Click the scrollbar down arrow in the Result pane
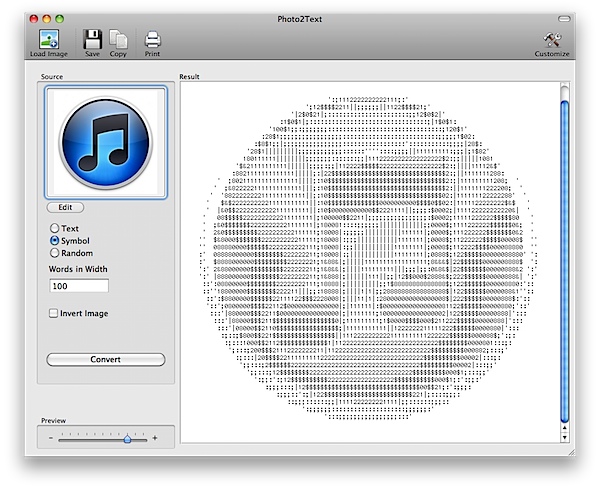Screen dimensions: 600x490 pos(565,438)
